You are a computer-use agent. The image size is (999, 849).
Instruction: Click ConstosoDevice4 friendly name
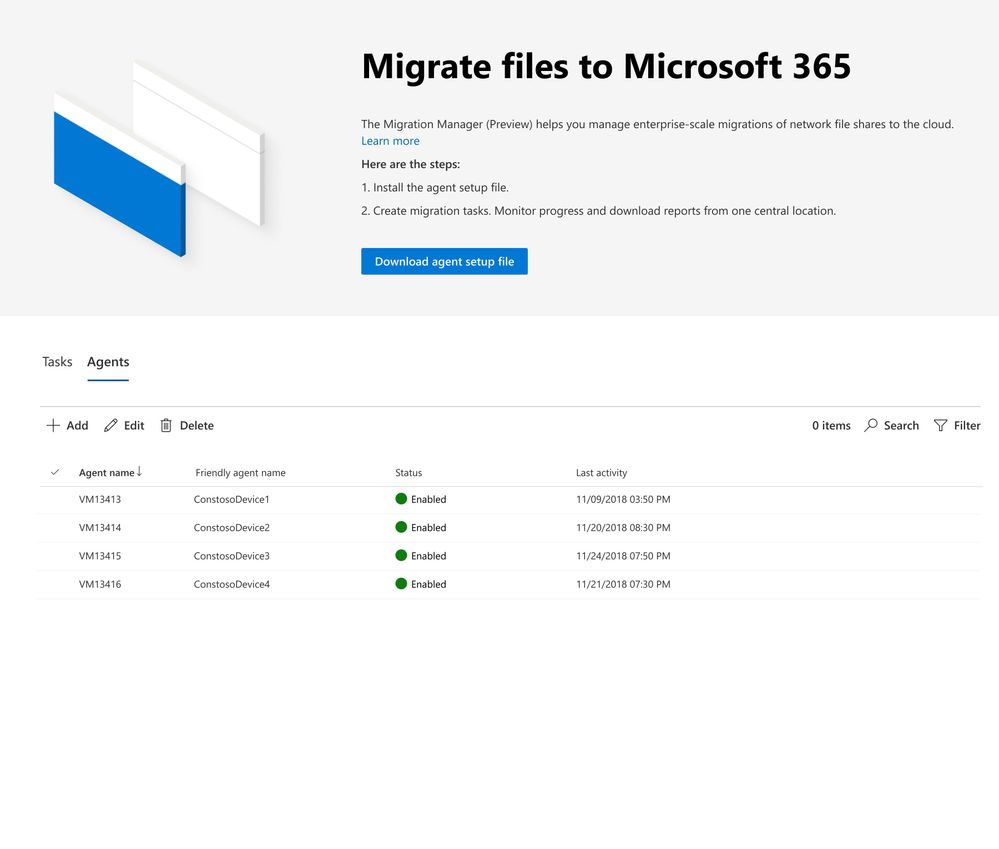pos(232,584)
